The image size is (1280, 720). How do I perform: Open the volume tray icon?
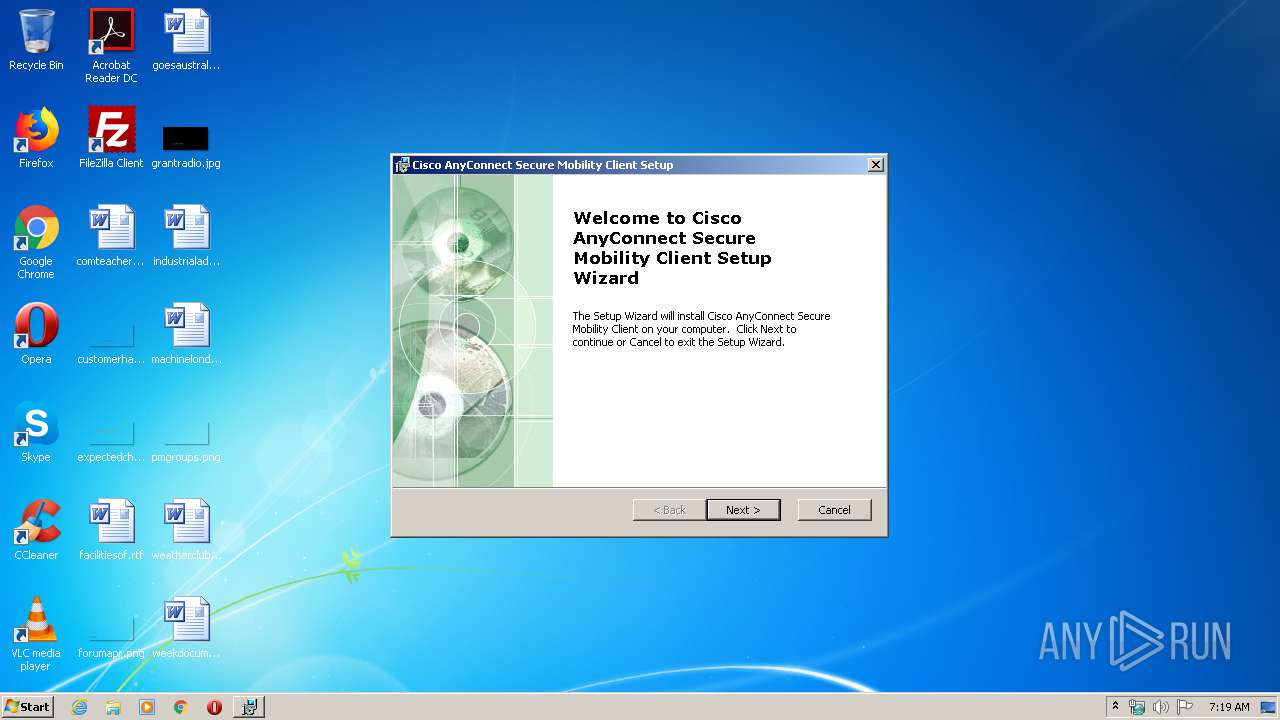tap(1161, 707)
